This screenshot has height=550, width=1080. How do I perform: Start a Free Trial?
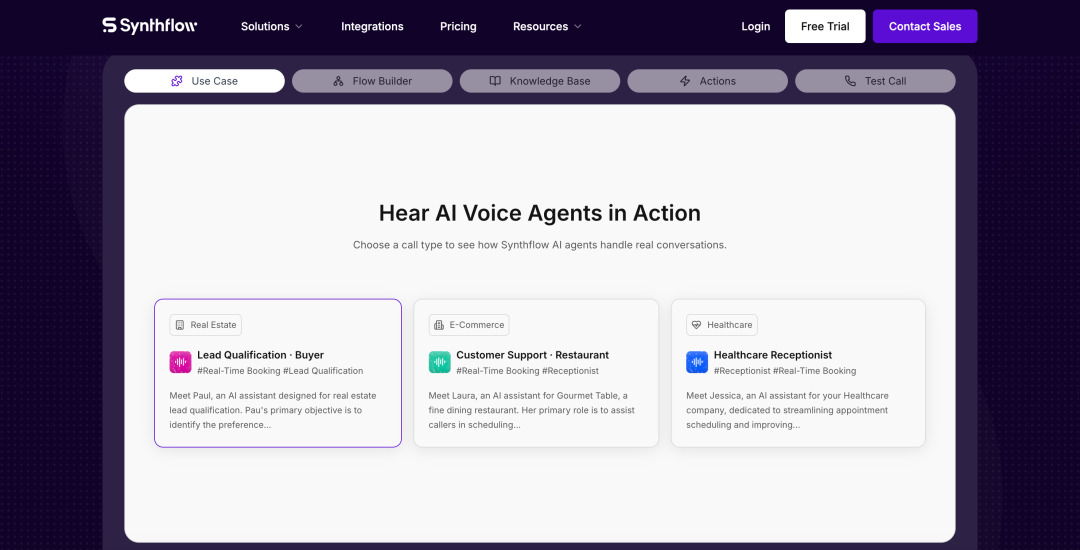click(825, 26)
